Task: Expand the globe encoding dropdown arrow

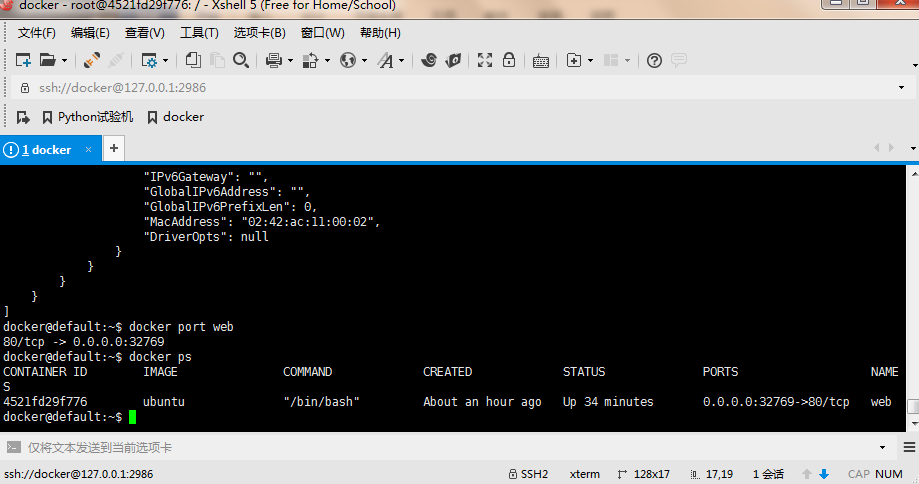Action: 364,60
